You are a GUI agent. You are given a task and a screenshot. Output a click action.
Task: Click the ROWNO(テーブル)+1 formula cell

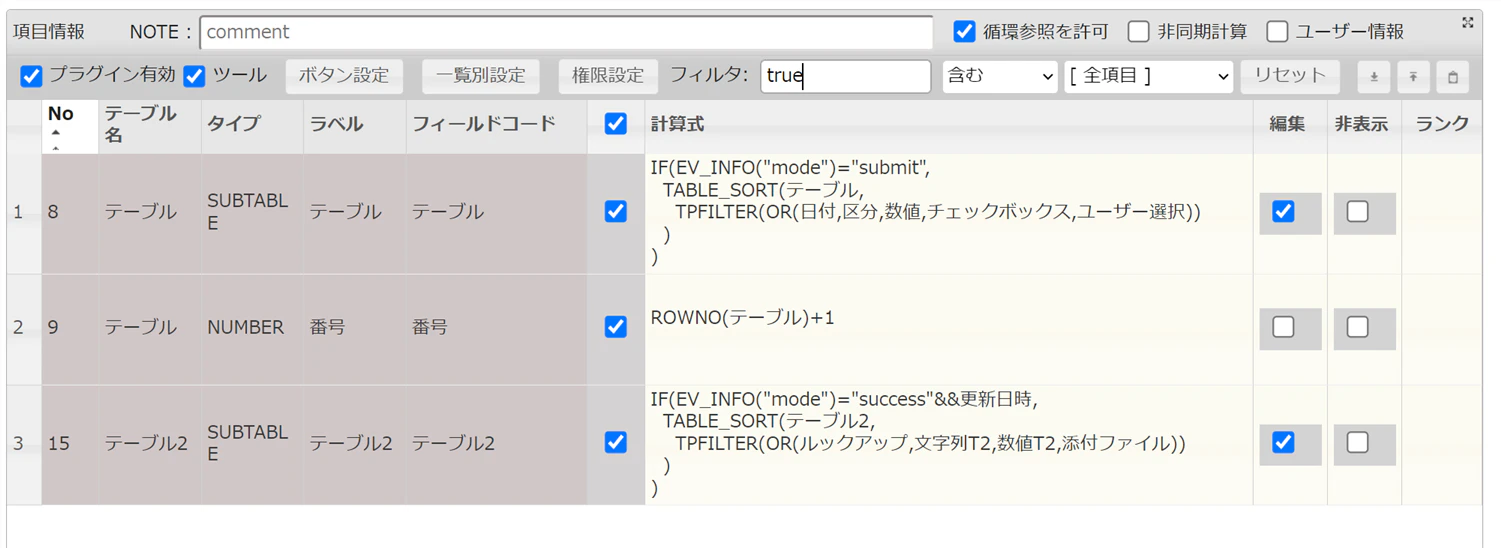(x=949, y=329)
